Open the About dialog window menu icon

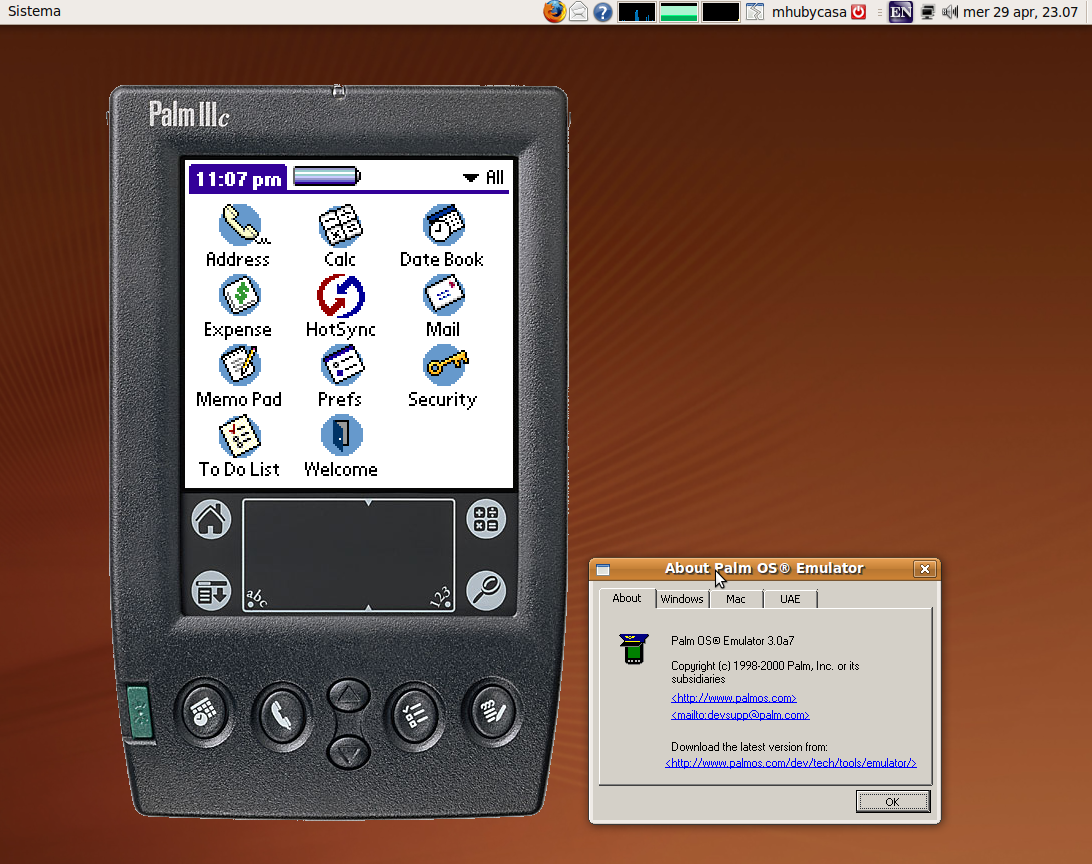603,570
